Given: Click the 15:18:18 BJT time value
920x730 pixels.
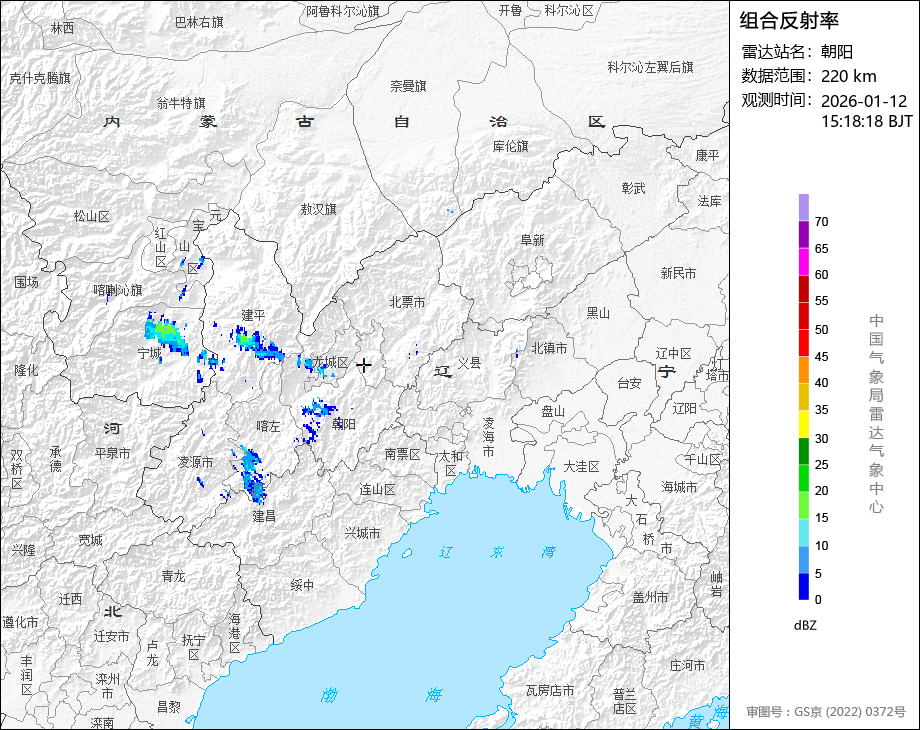Looking at the screenshot, I should pyautogui.click(x=867, y=121).
